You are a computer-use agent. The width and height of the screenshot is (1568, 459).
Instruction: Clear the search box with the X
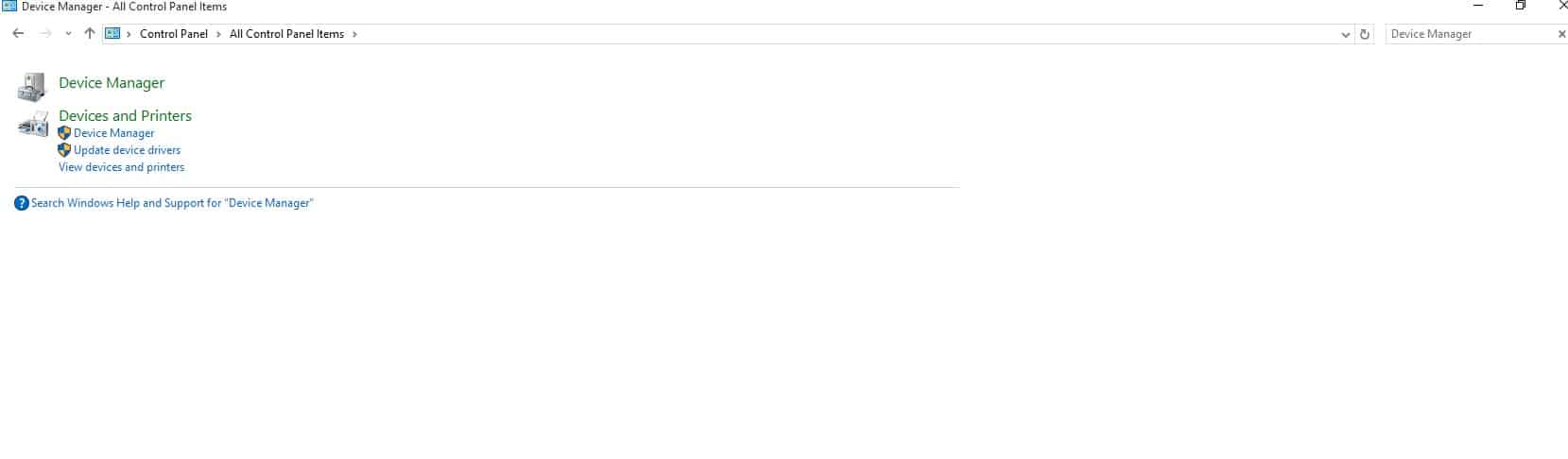(1561, 34)
